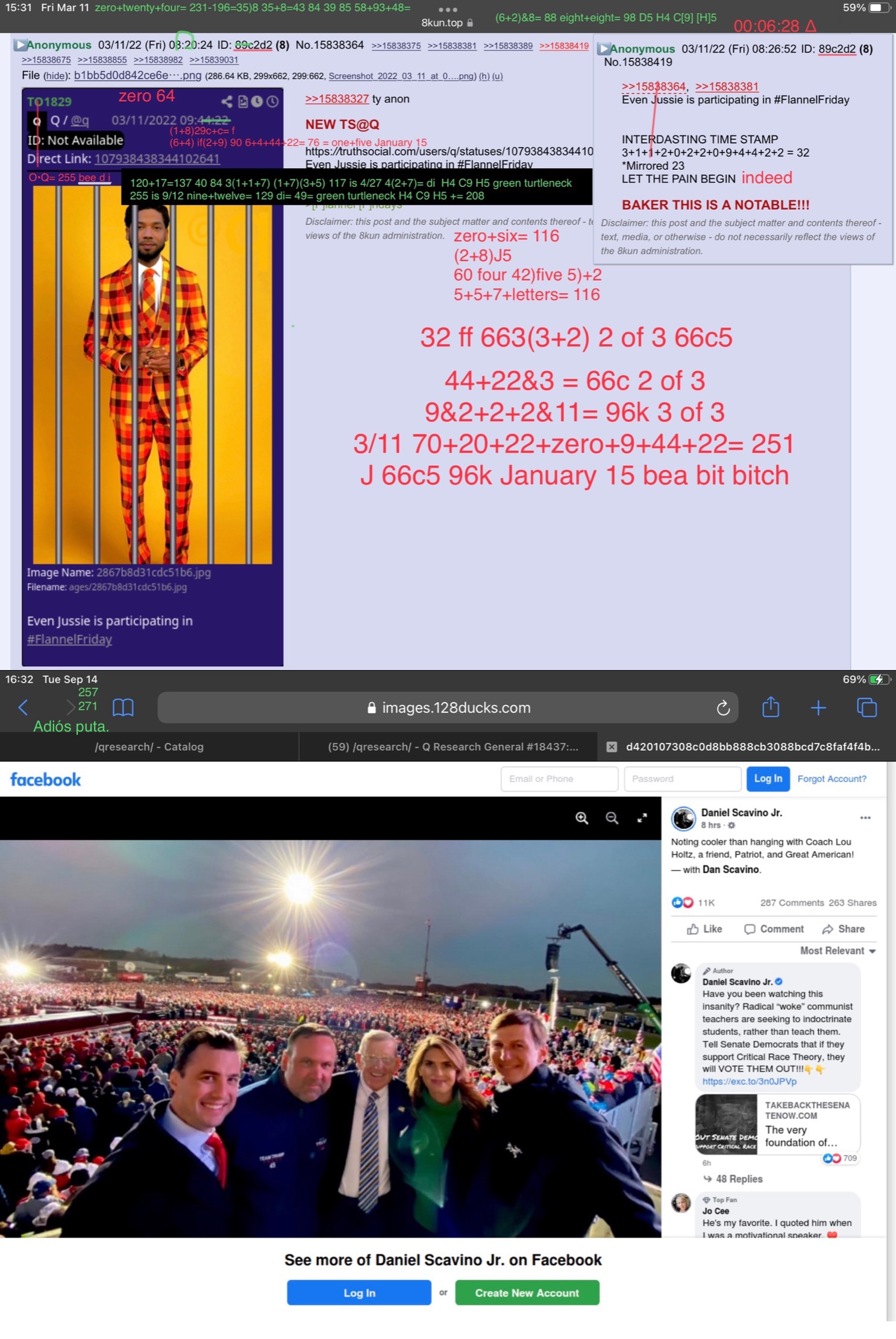Click the rally crowd Facebook photo
The image size is (896, 1339).
[330, 1038]
